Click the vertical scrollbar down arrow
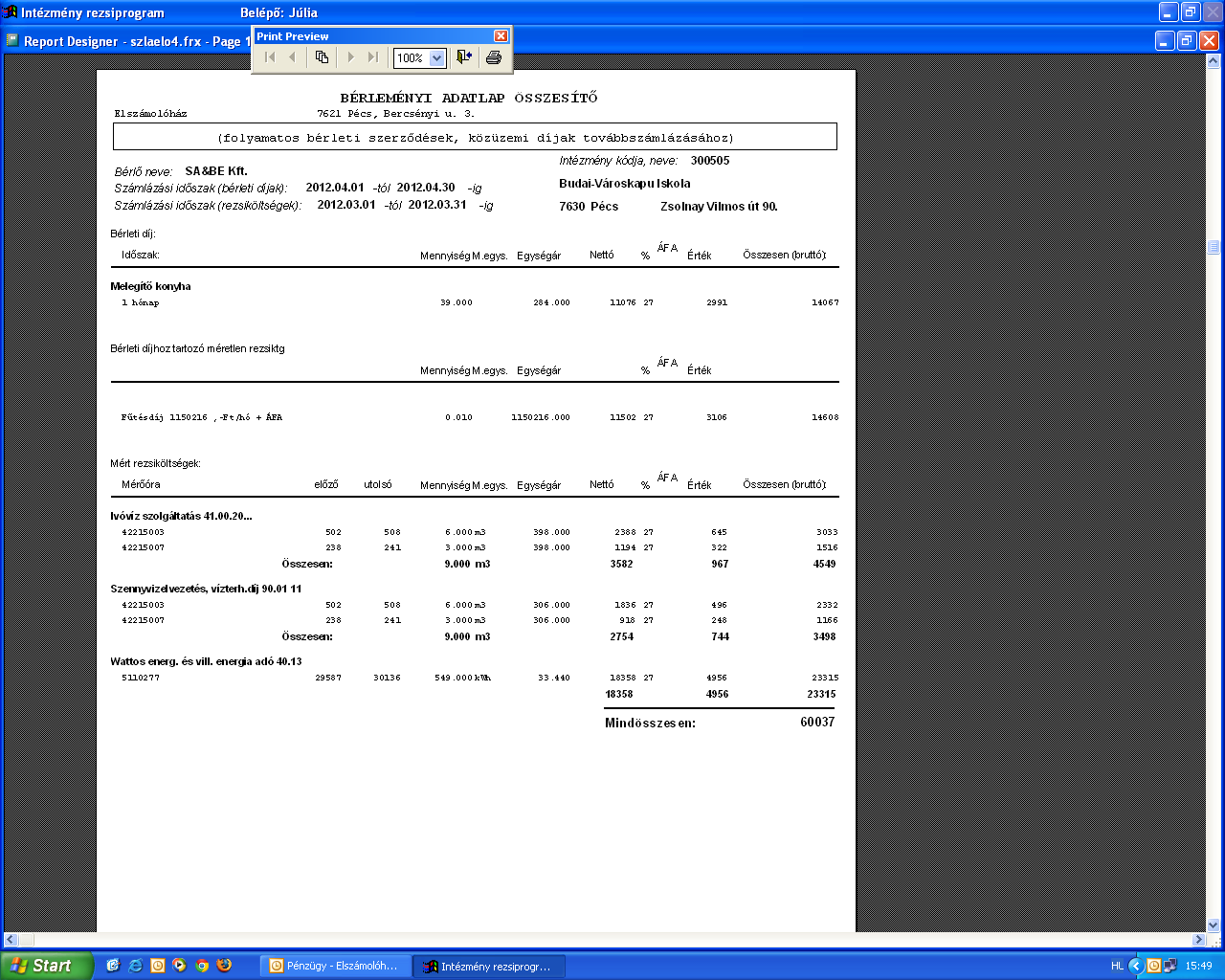Image resolution: width=1225 pixels, height=980 pixels. (x=1214, y=925)
